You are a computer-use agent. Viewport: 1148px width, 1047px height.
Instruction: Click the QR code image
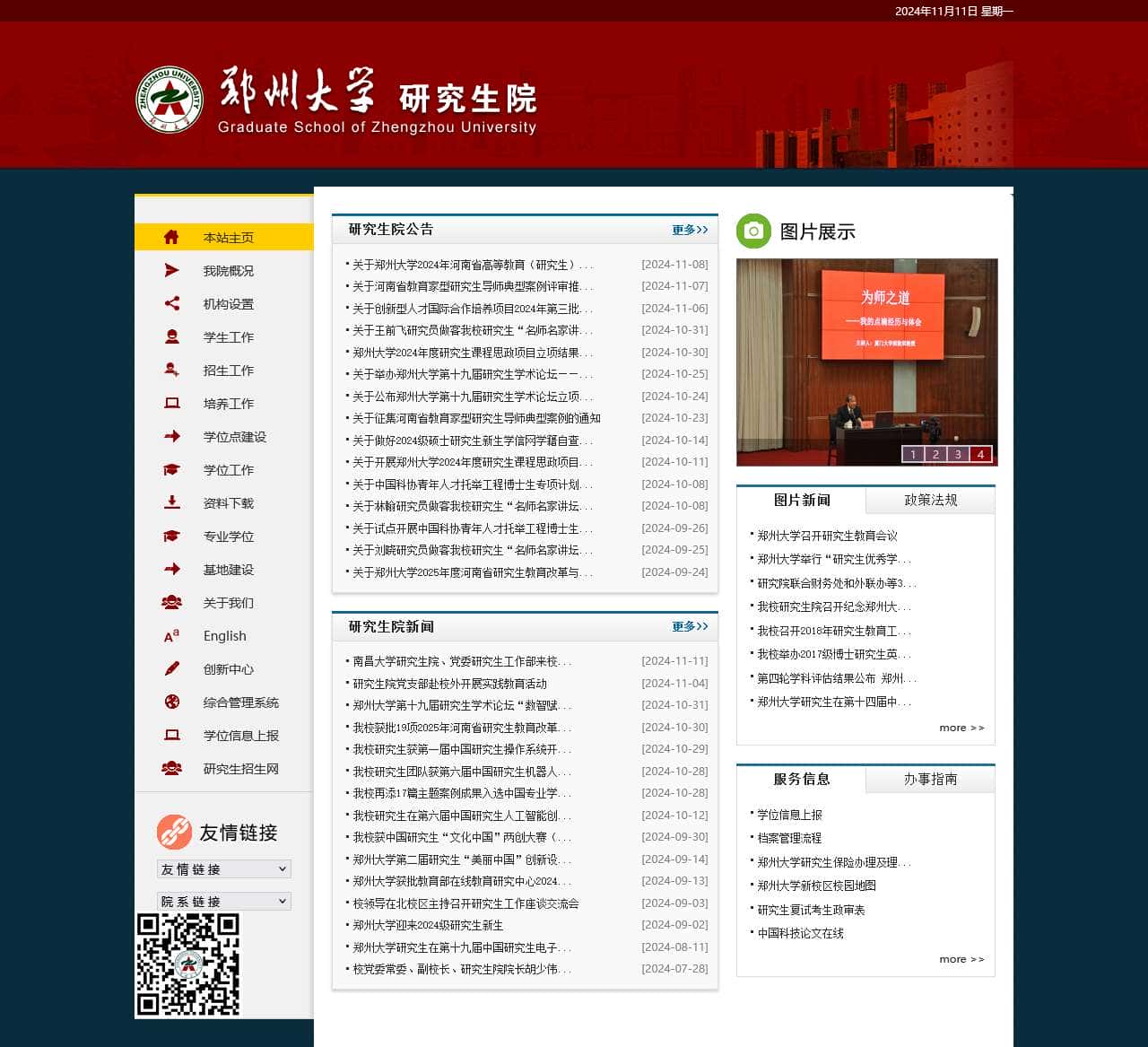[187, 965]
